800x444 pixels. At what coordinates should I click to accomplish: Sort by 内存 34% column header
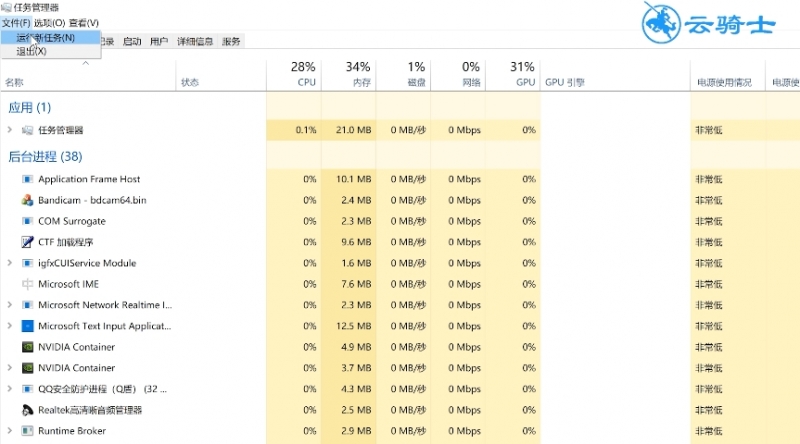348,76
